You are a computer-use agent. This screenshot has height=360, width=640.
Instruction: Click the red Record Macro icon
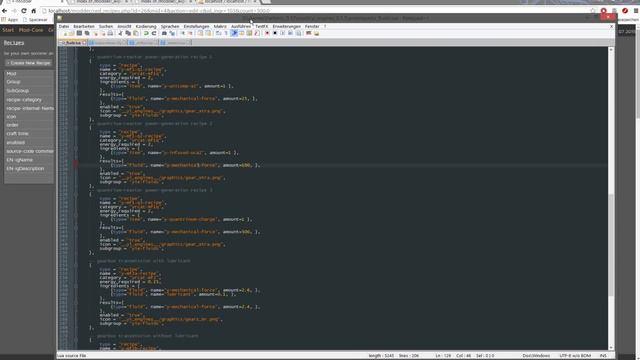[267, 33]
